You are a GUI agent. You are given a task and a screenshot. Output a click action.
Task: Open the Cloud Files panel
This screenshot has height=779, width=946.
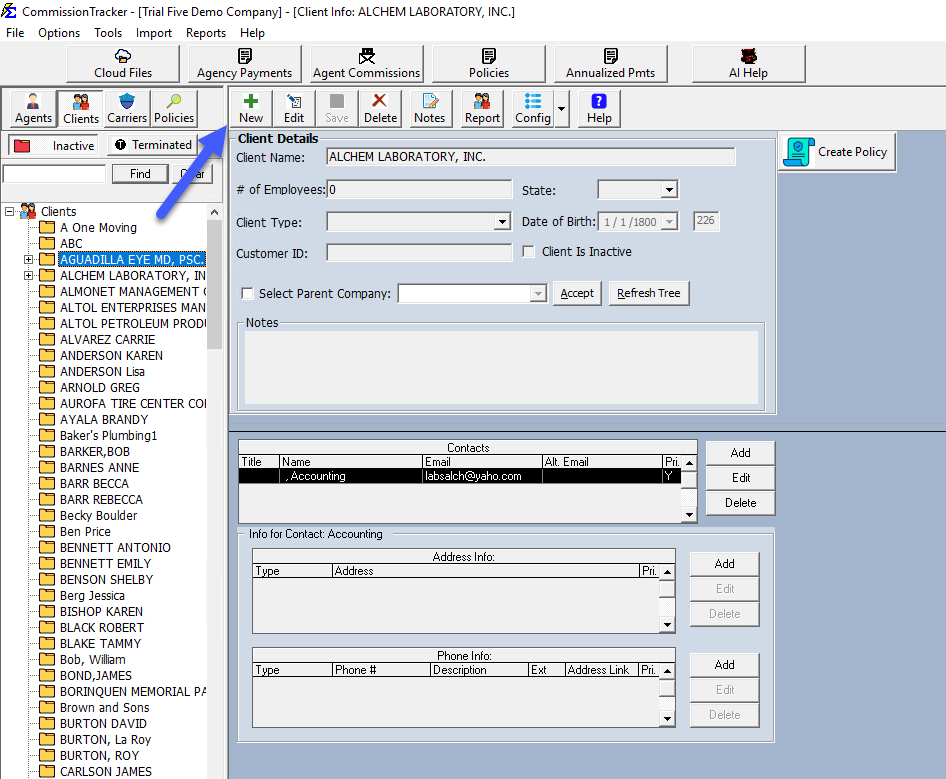click(122, 63)
